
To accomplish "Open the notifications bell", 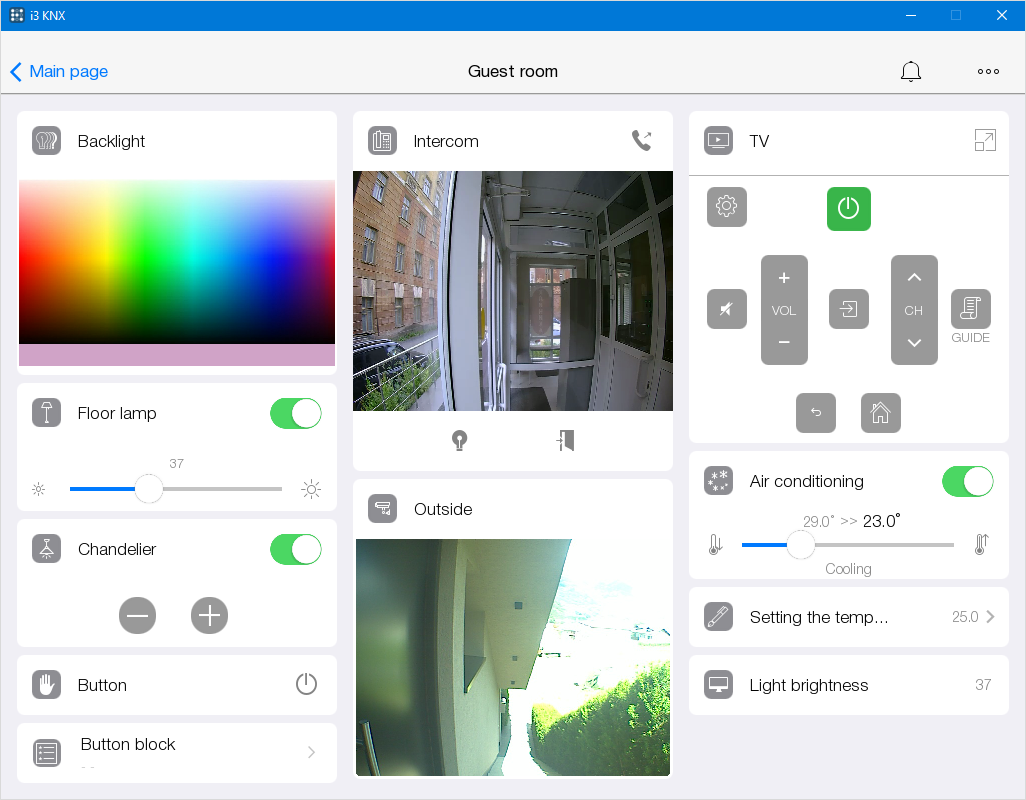I will [x=910, y=71].
